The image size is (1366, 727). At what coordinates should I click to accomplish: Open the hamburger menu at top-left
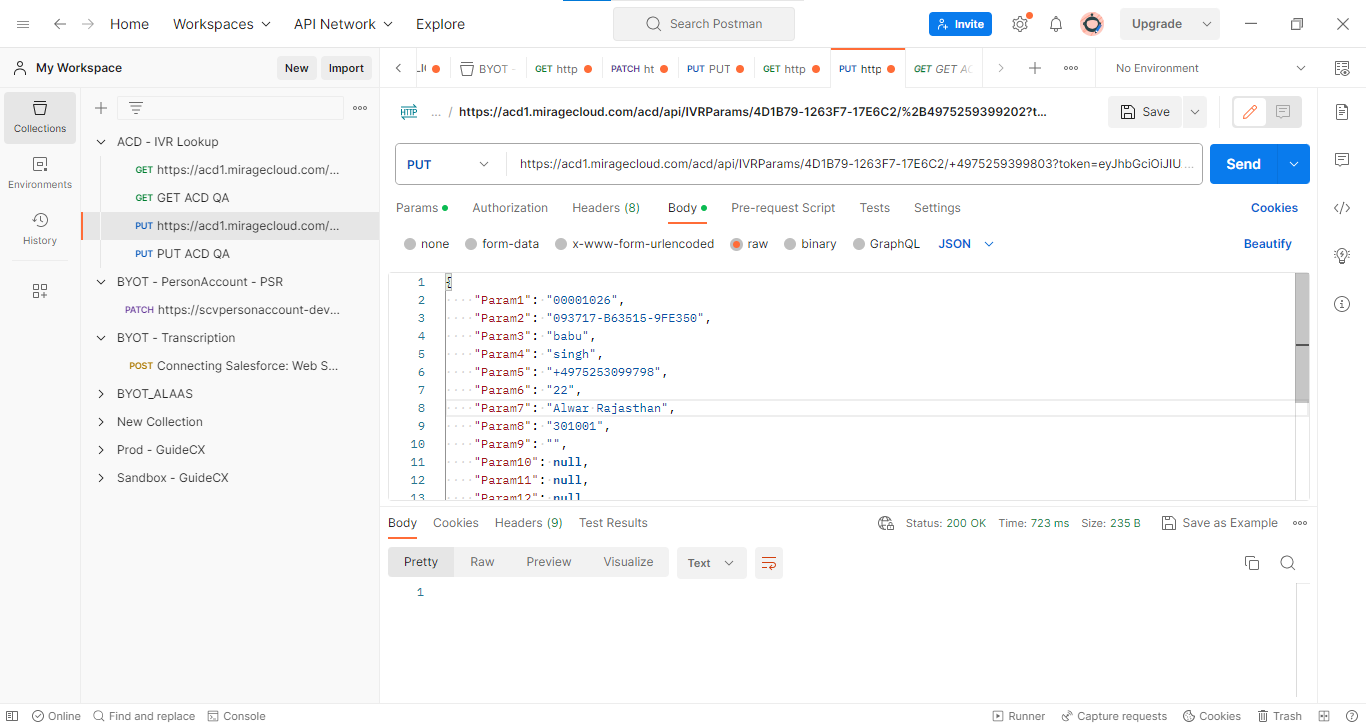coord(23,24)
